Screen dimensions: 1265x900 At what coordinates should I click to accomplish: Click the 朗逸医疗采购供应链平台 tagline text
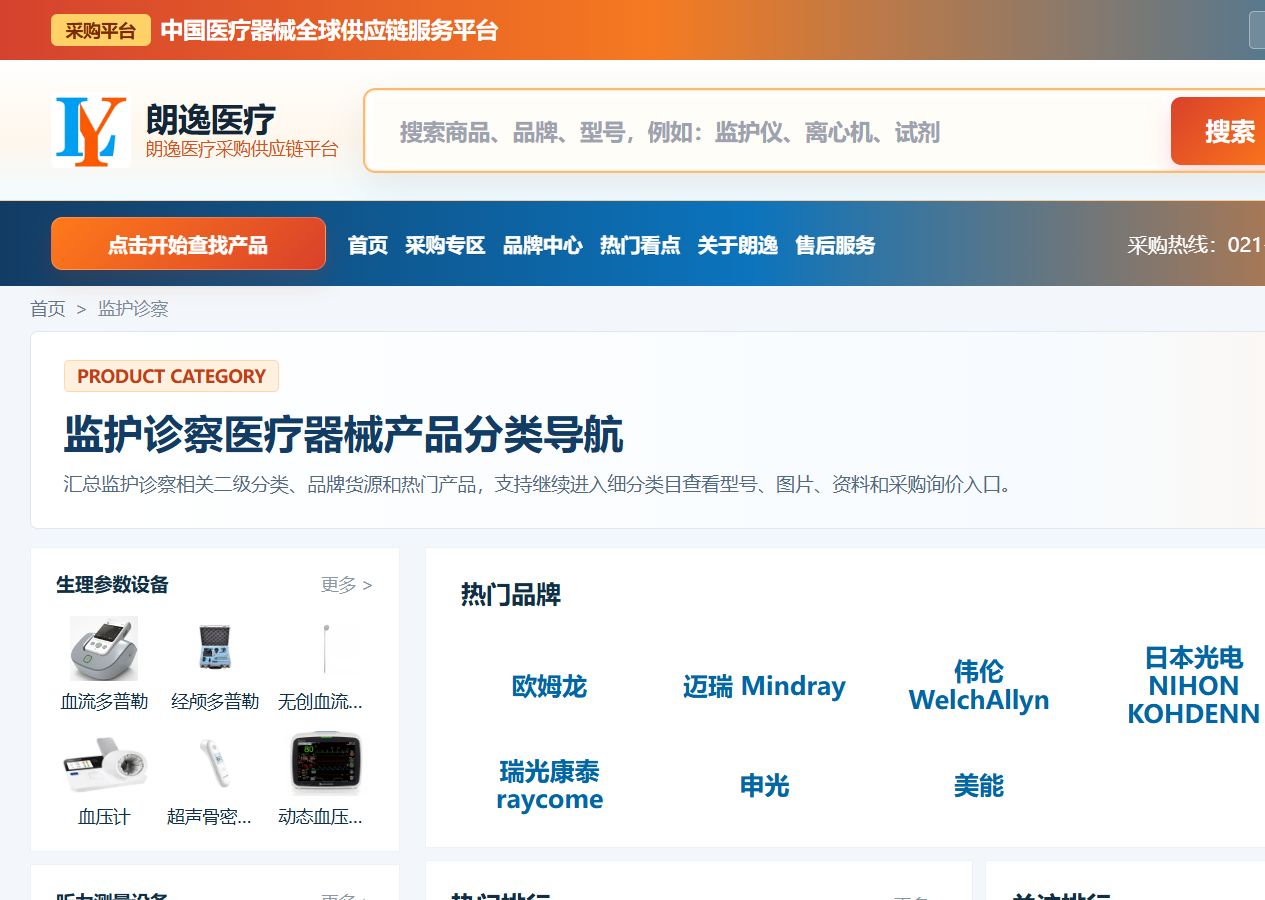242,149
